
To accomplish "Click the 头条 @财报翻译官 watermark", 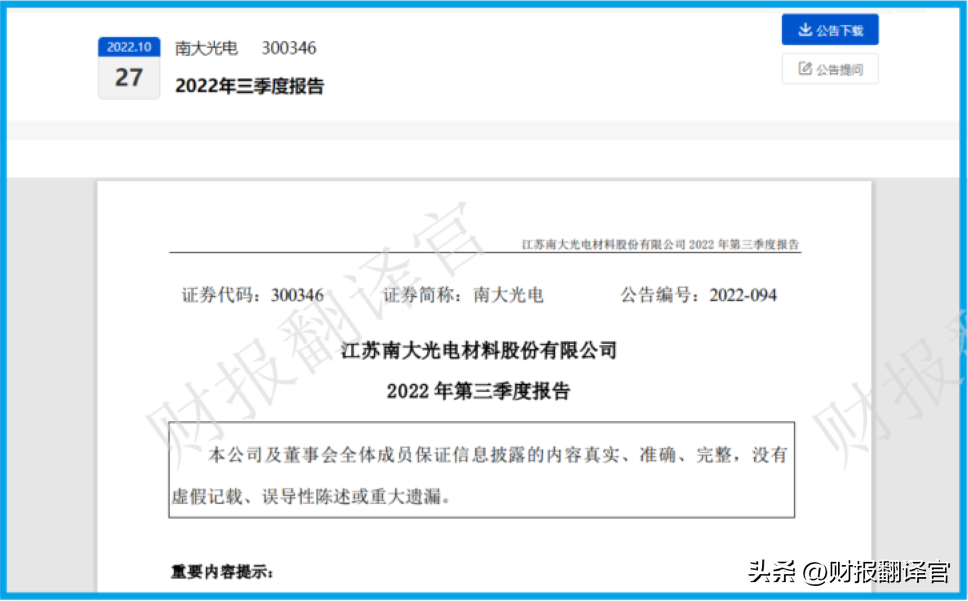I will (849, 572).
